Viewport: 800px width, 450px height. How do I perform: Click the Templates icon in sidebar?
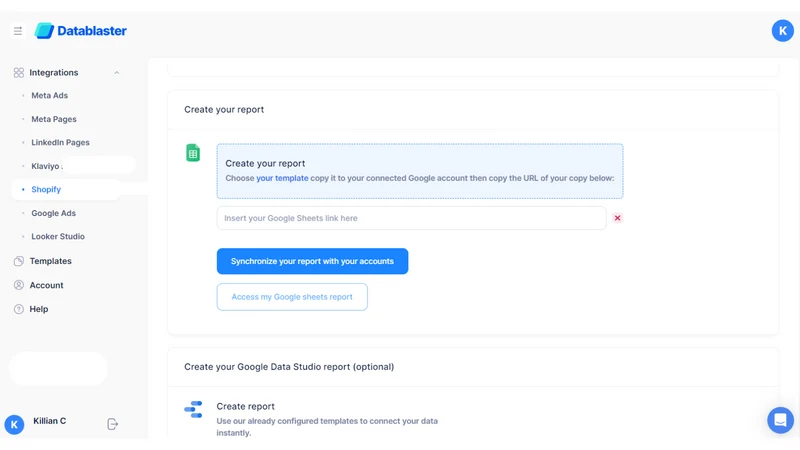[x=19, y=261]
